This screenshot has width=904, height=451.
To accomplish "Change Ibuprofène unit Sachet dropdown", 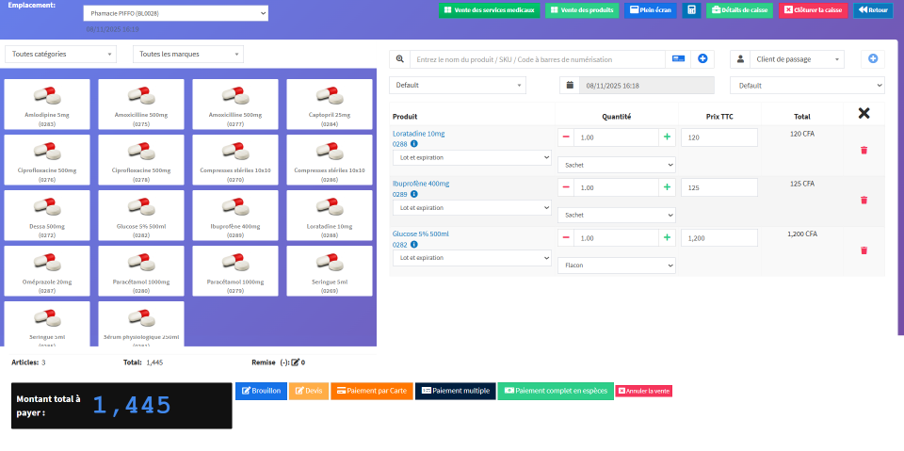I will coord(616,215).
